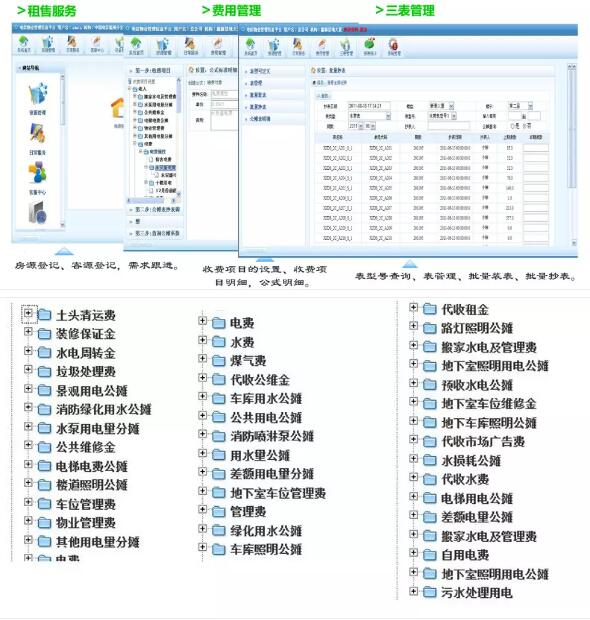Screen dimensions: 590x620
Task: Expand the 代收公维金 tree node
Action: [x=202, y=378]
